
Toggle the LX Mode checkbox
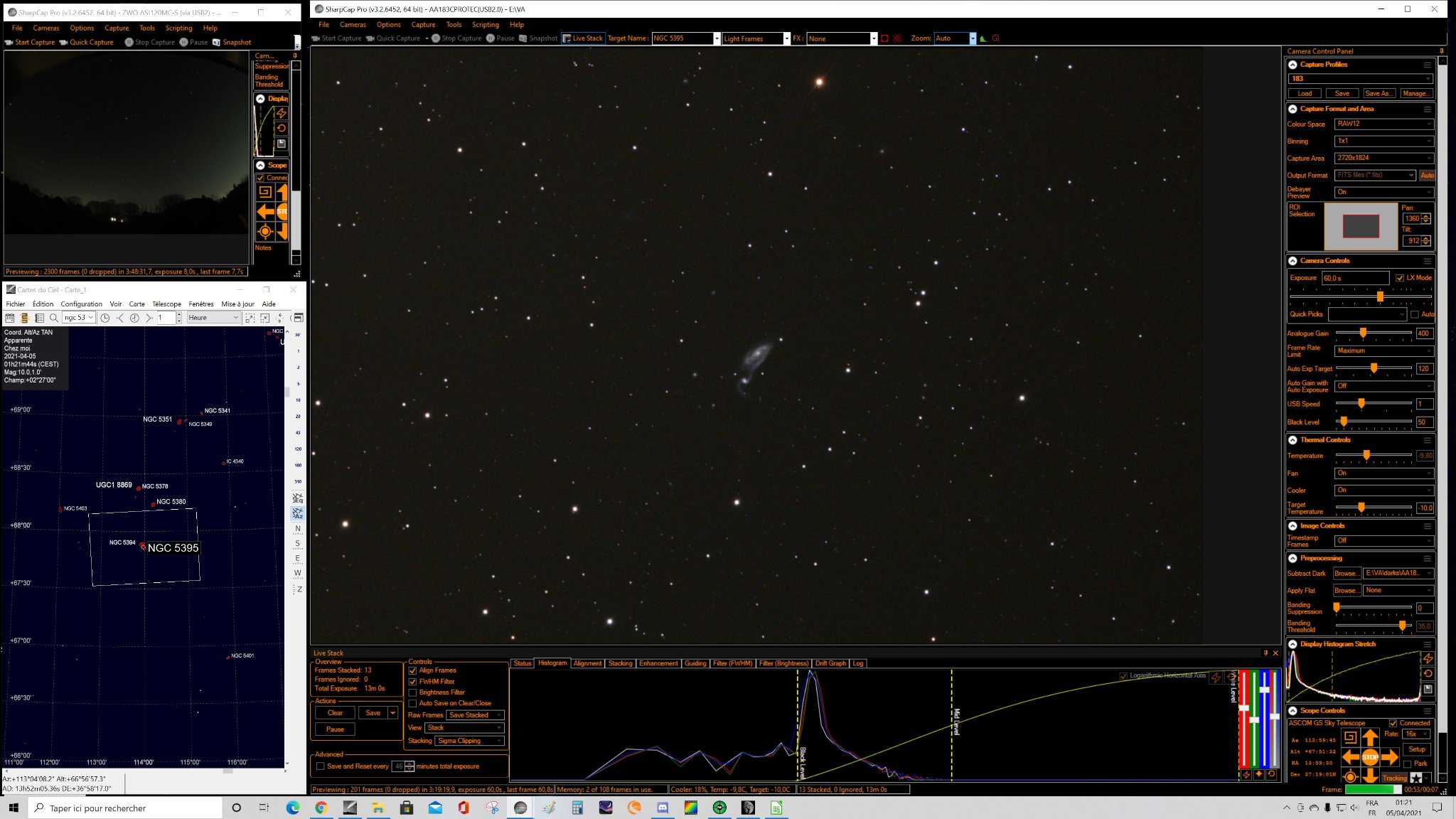coord(1400,278)
